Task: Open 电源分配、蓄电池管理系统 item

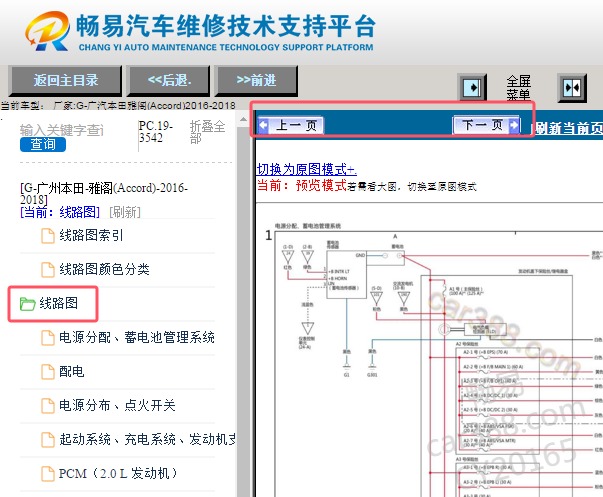Action: pos(137,337)
